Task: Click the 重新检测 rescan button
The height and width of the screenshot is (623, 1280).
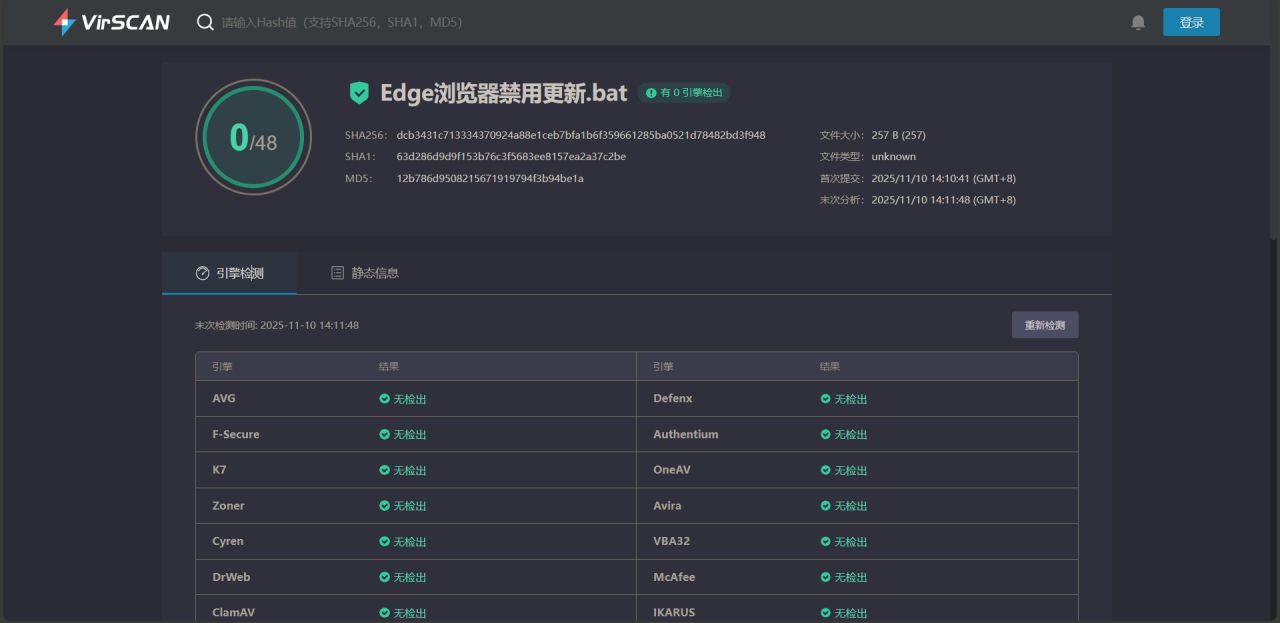Action: [1044, 325]
